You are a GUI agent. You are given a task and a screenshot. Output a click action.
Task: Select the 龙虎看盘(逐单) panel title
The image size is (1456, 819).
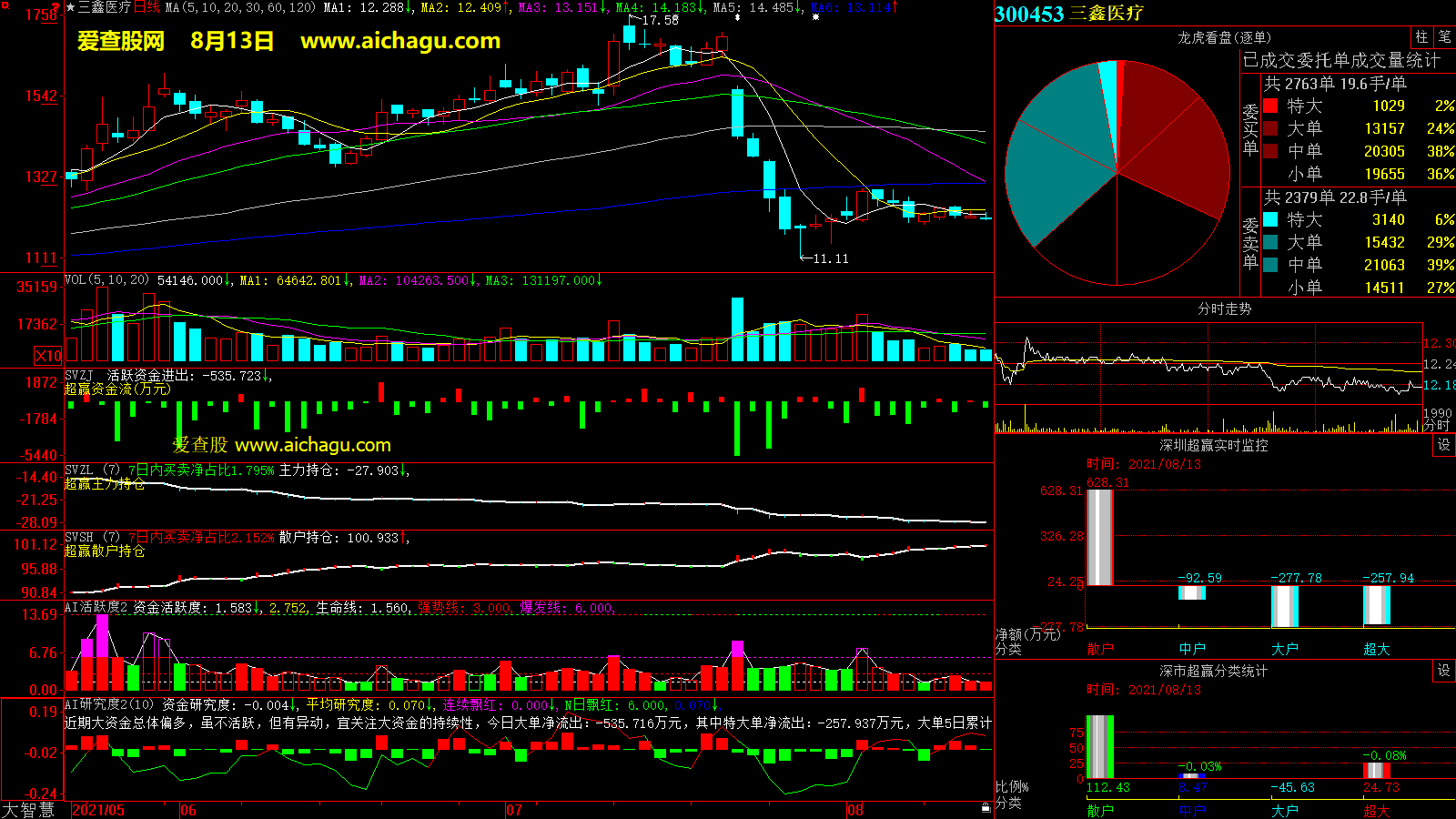(1224, 37)
